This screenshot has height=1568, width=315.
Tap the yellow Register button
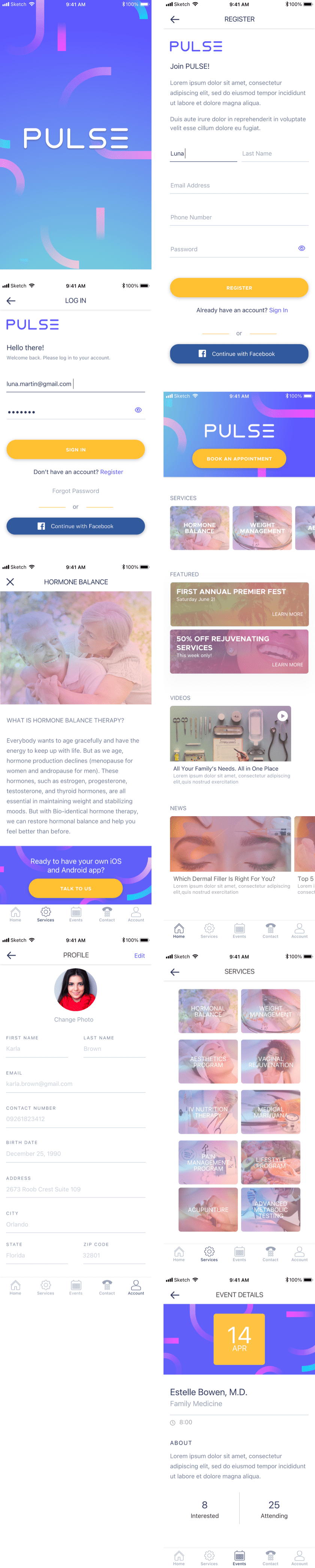click(x=239, y=287)
